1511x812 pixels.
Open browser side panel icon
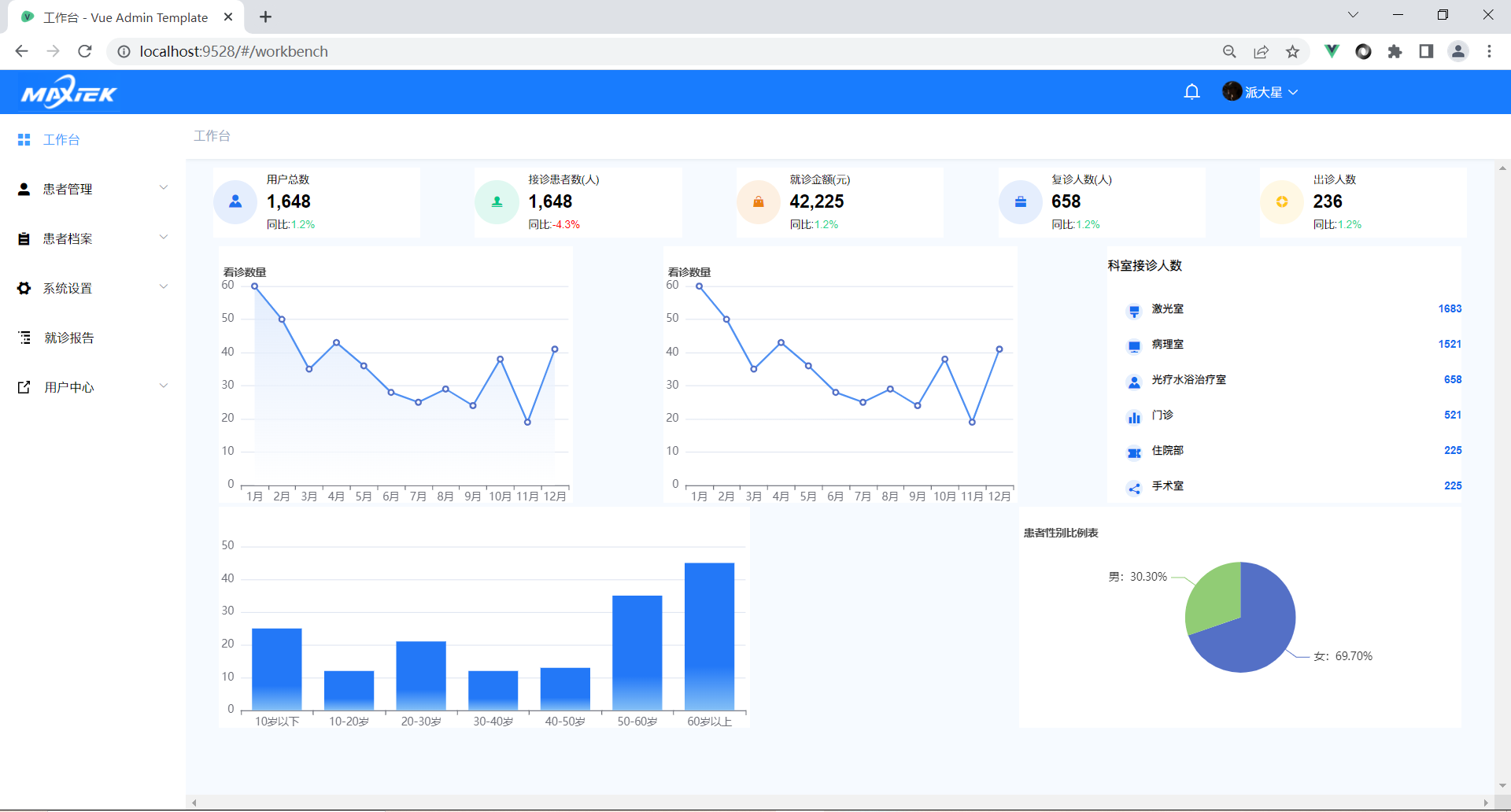1426,51
